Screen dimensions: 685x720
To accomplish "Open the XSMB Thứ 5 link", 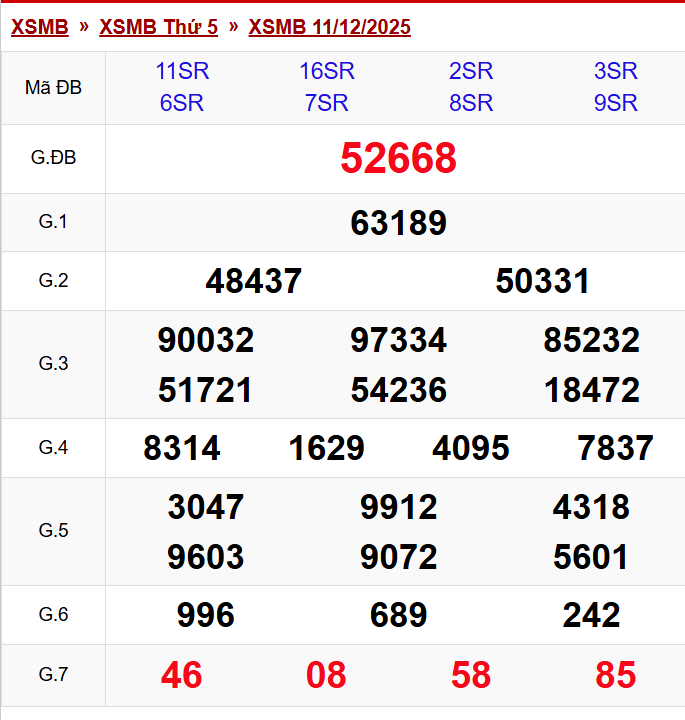I will point(158,27).
